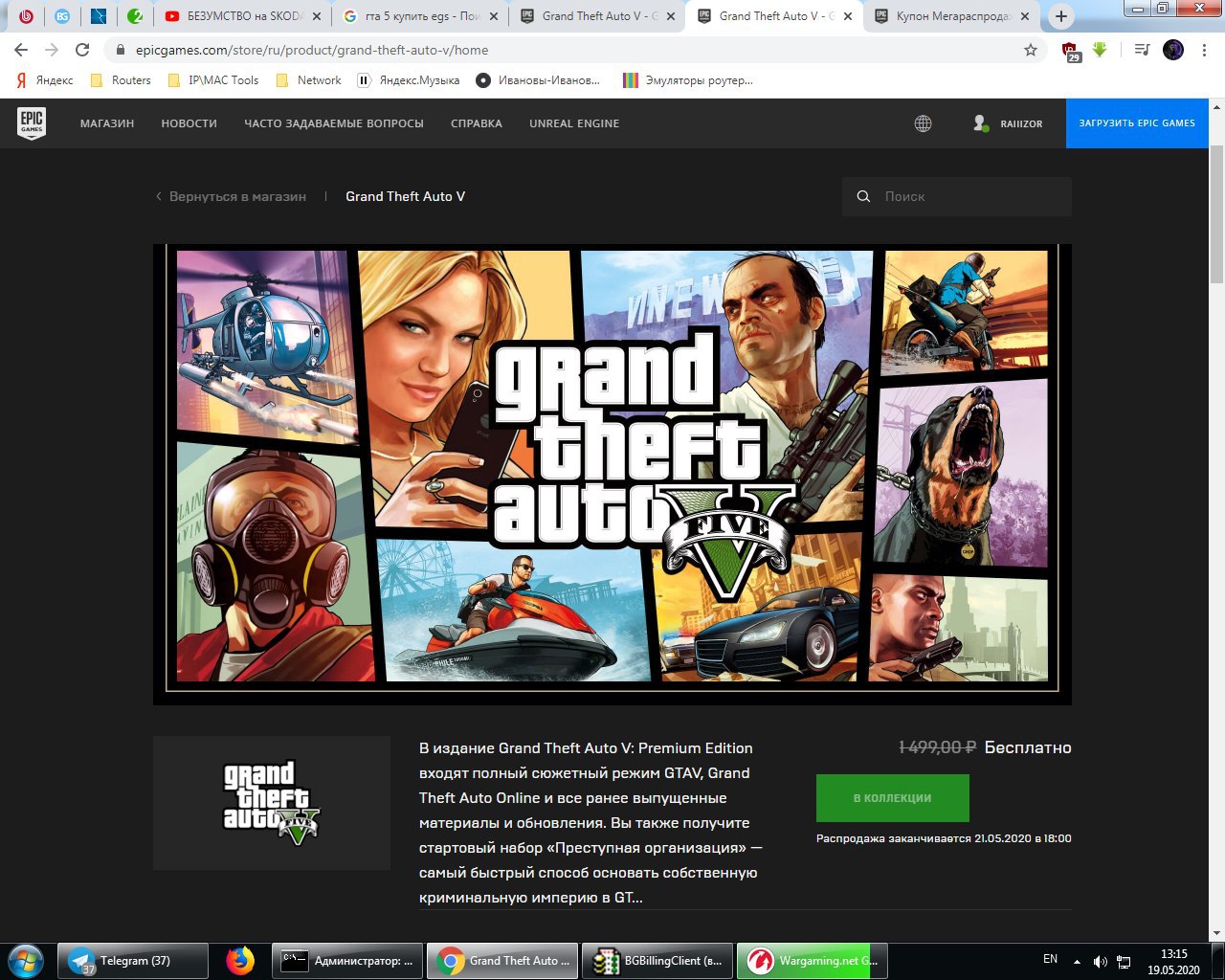Open the Яндекс.Музыка bookmark
The height and width of the screenshot is (980, 1225).
point(409,80)
